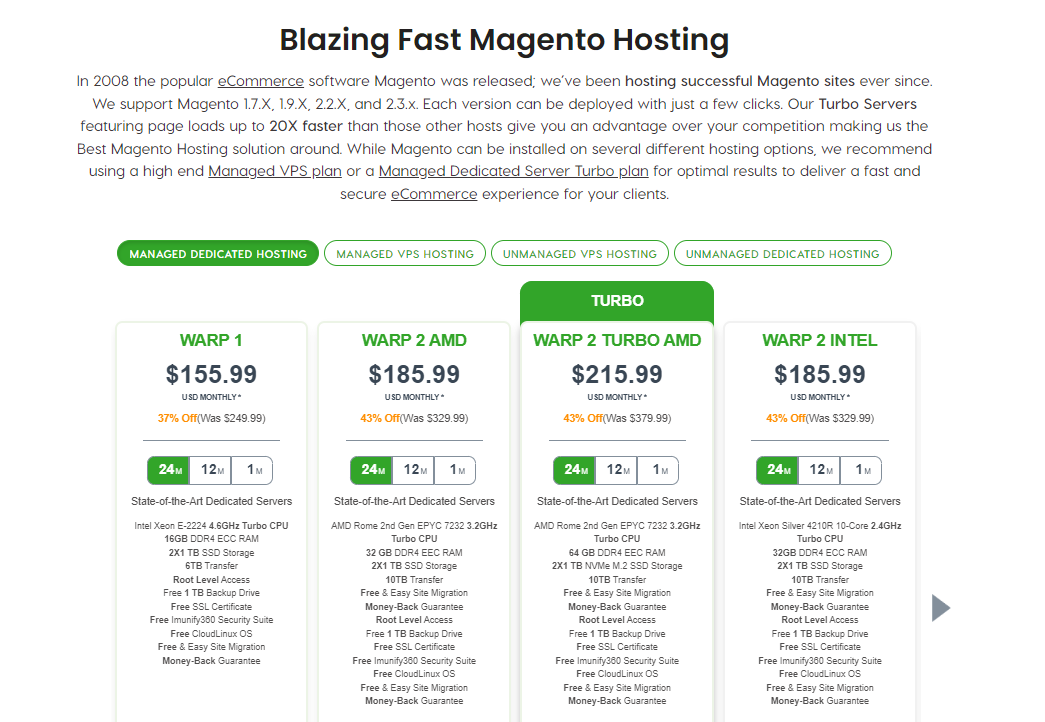
Task: Open Unmanaged VPS Hosting tab
Action: 580,253
